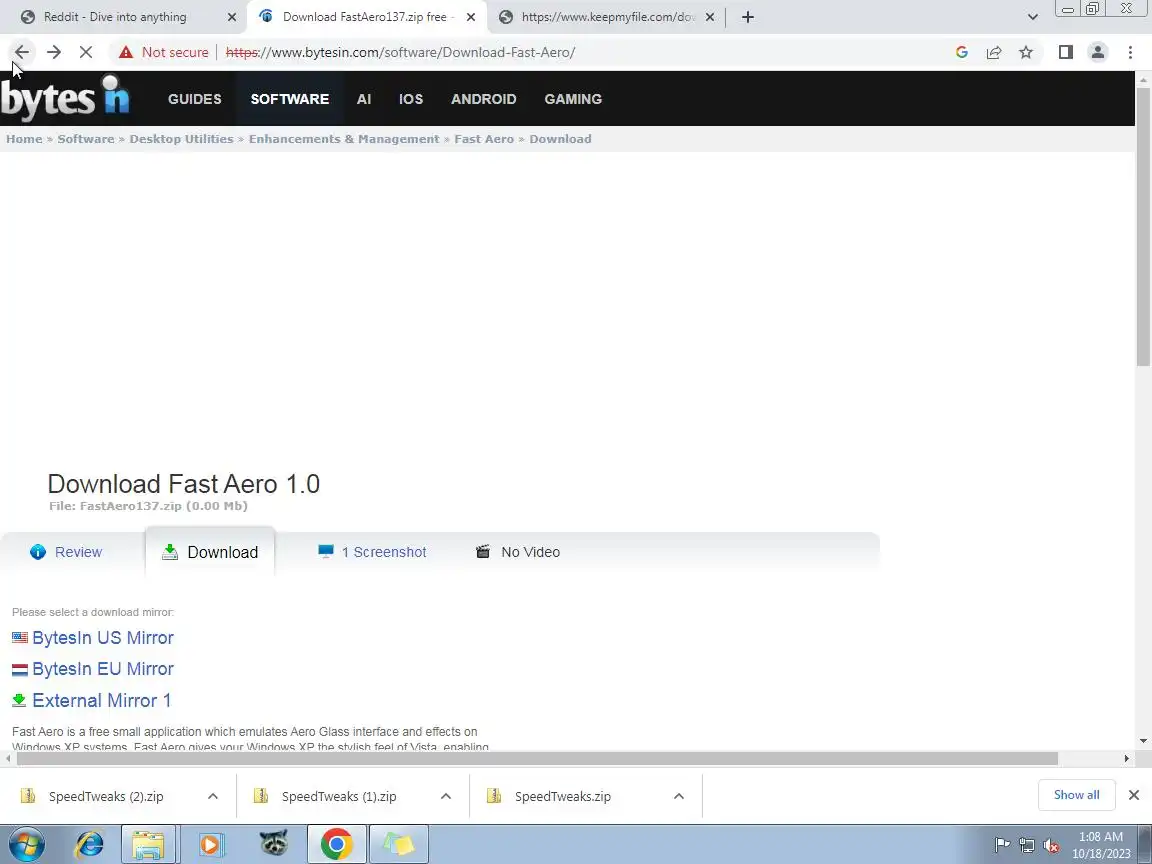Switch to the Review tab
Viewport: 1152px width, 864px height.
(78, 552)
